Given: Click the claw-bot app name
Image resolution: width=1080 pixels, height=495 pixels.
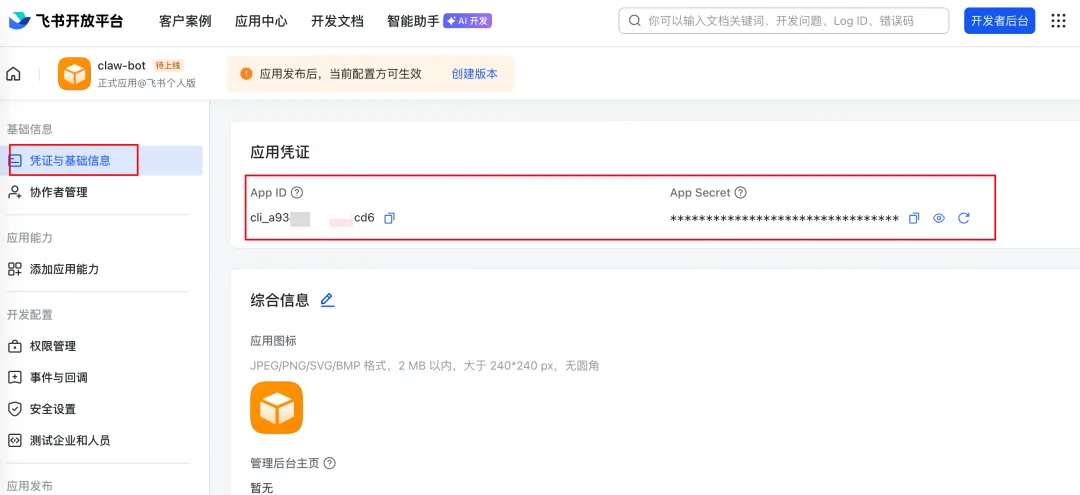Looking at the screenshot, I should (x=122, y=65).
